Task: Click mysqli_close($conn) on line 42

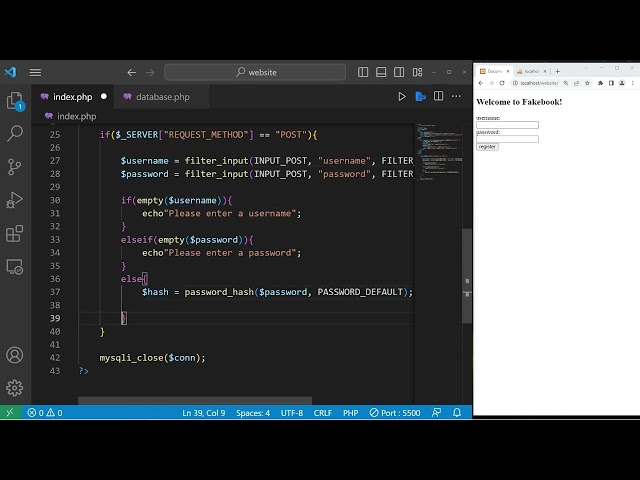Action: [x=152, y=358]
